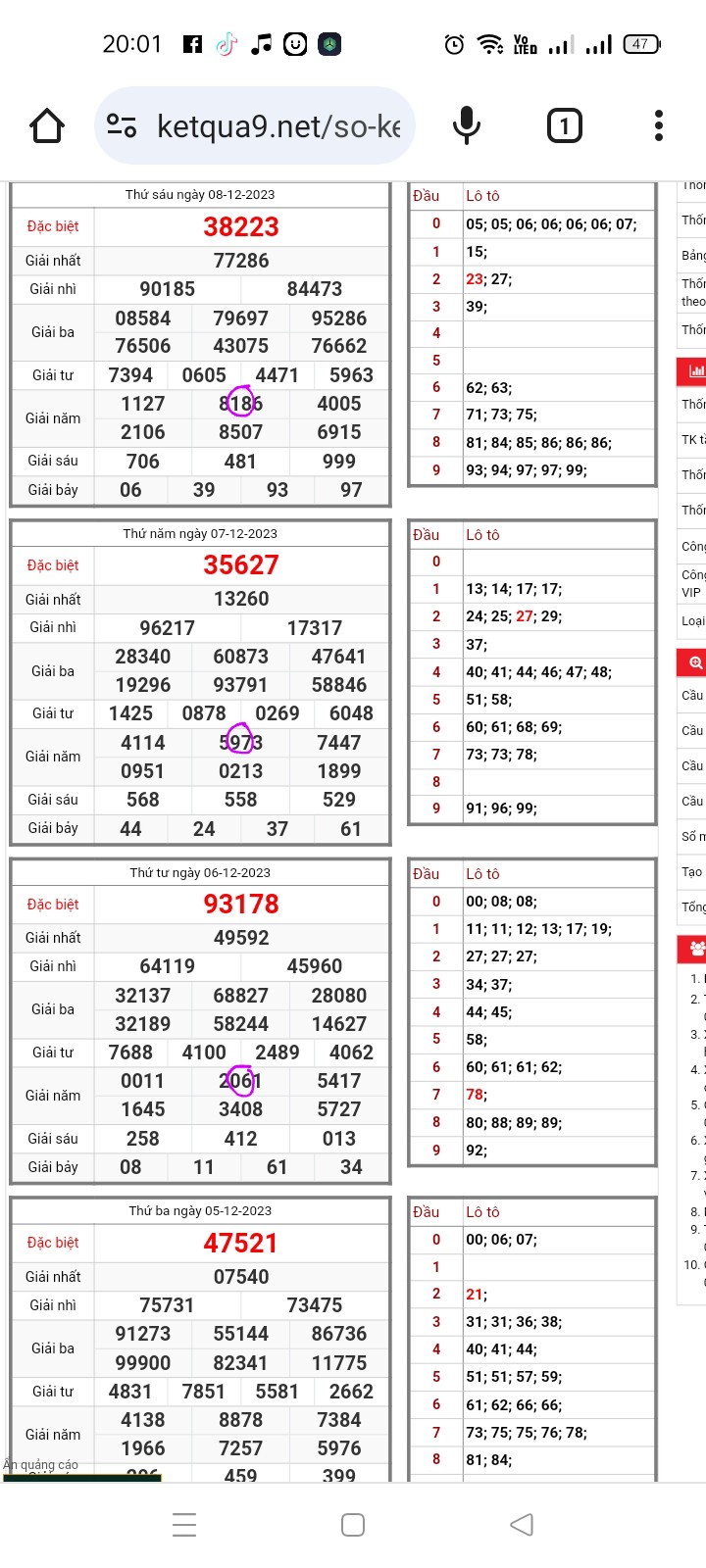
Task: Open the browser three-dot menu
Action: click(658, 125)
